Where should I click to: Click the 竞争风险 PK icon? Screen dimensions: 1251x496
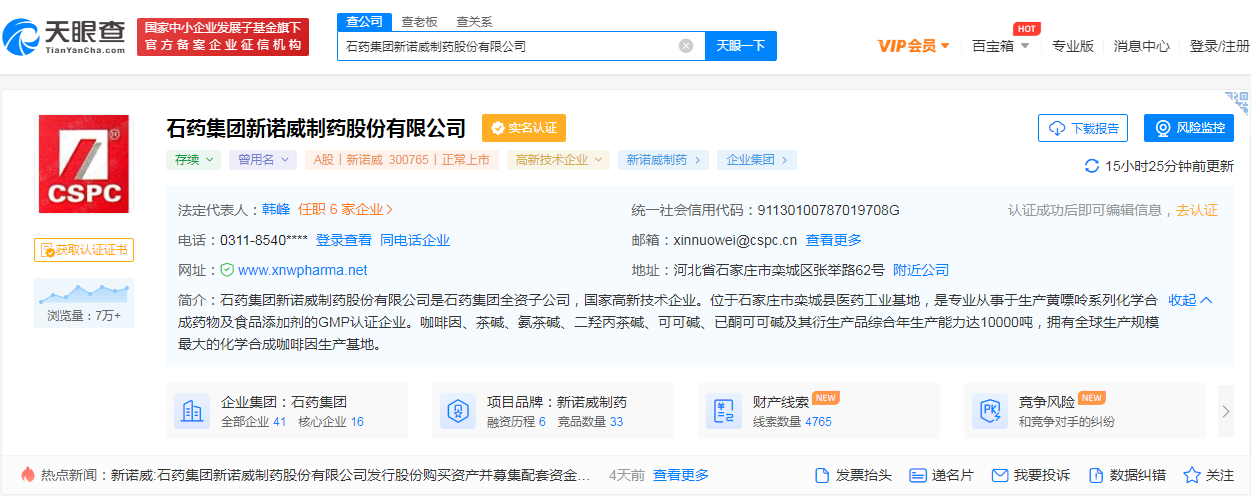(990, 411)
